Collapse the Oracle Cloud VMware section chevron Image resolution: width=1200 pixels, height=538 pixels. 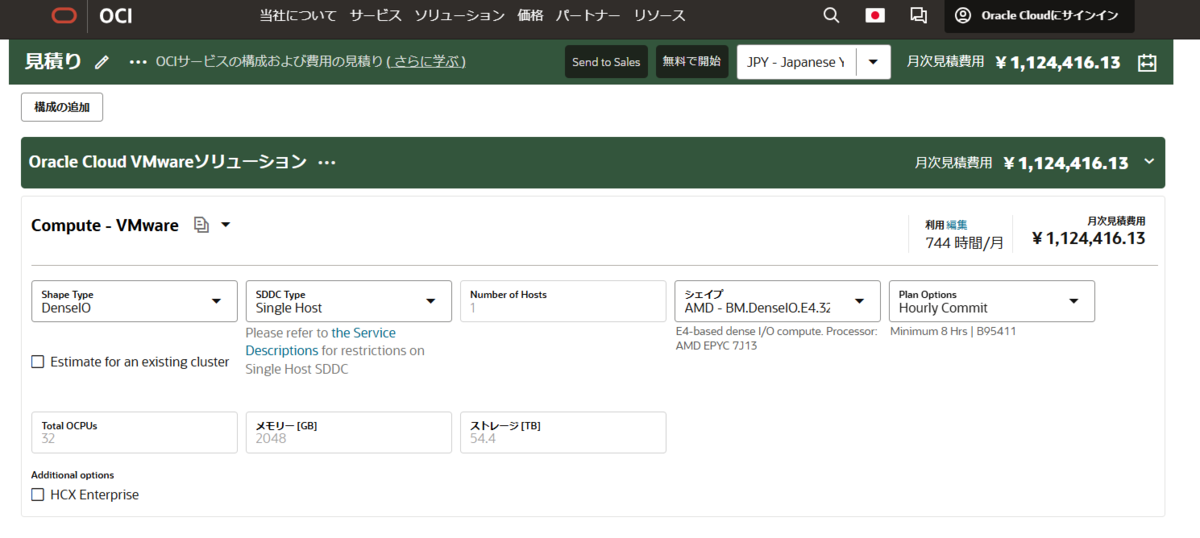pyautogui.click(x=1149, y=162)
